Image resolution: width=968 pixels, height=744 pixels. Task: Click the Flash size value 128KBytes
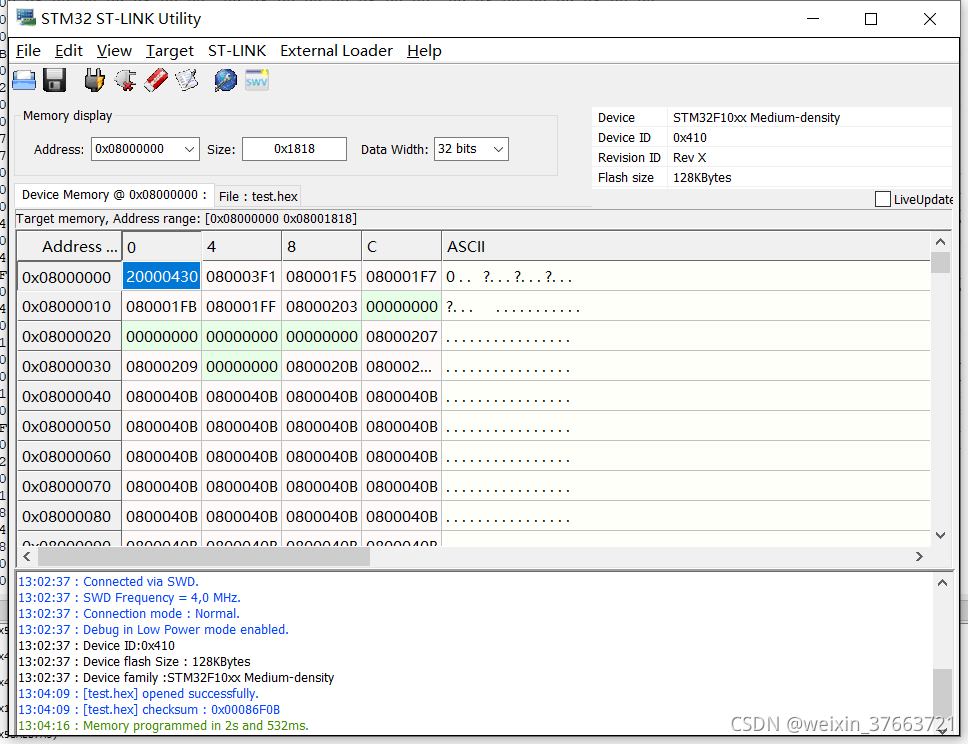click(x=702, y=178)
